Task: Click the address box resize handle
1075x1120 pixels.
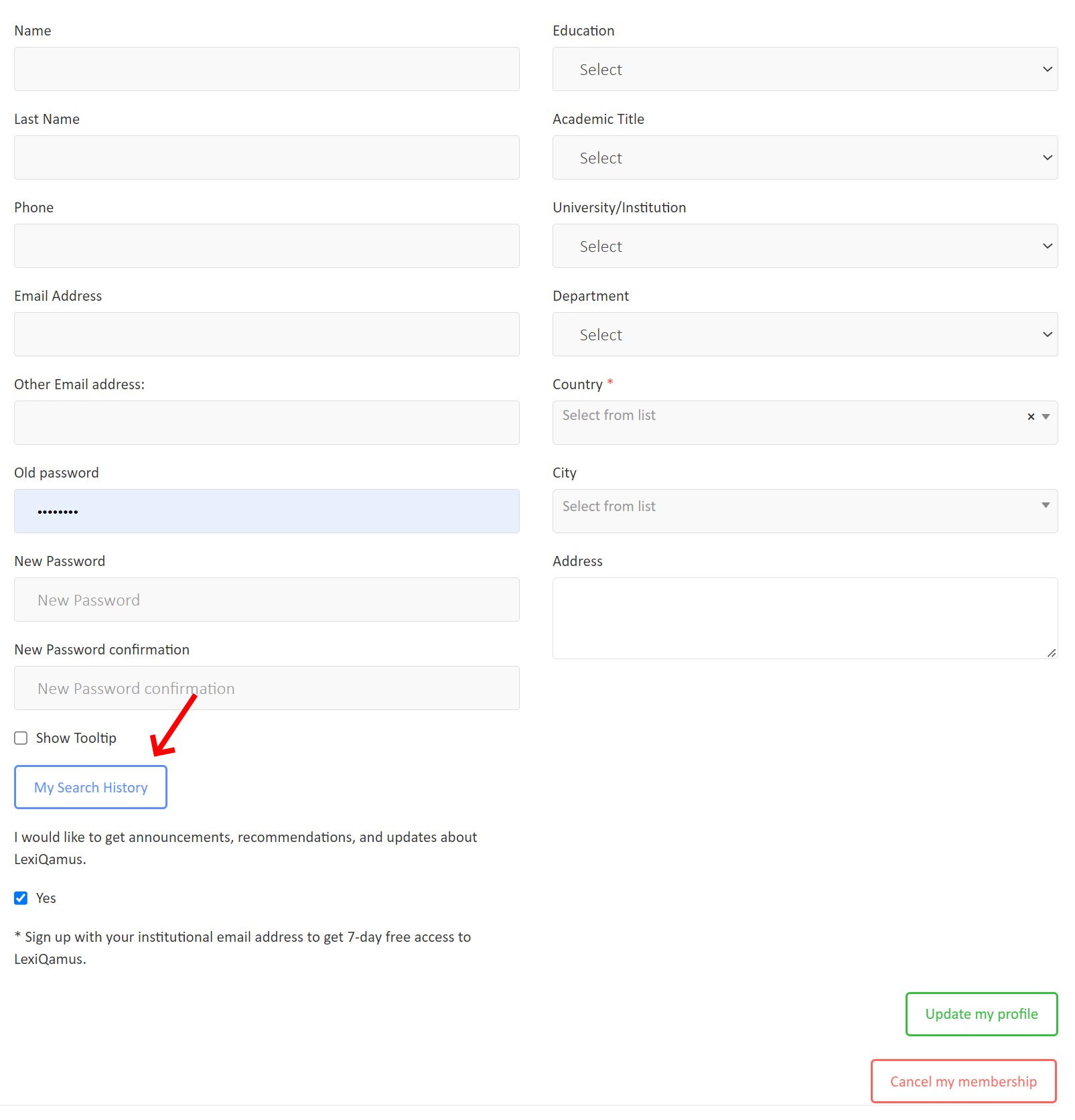Action: (1052, 652)
